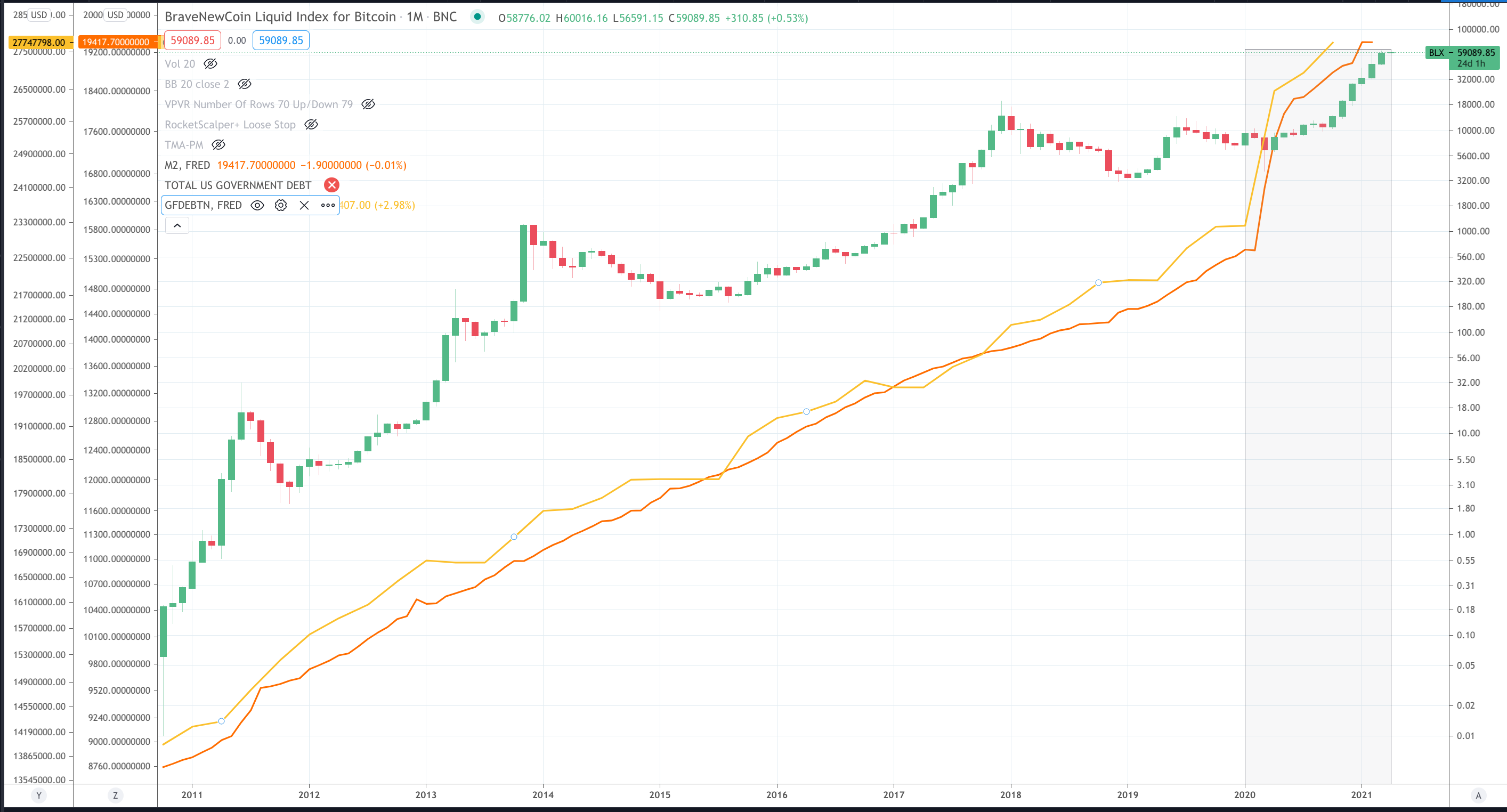Open USD currency selector on second scale
This screenshot has width=1507, height=812.
115,14
